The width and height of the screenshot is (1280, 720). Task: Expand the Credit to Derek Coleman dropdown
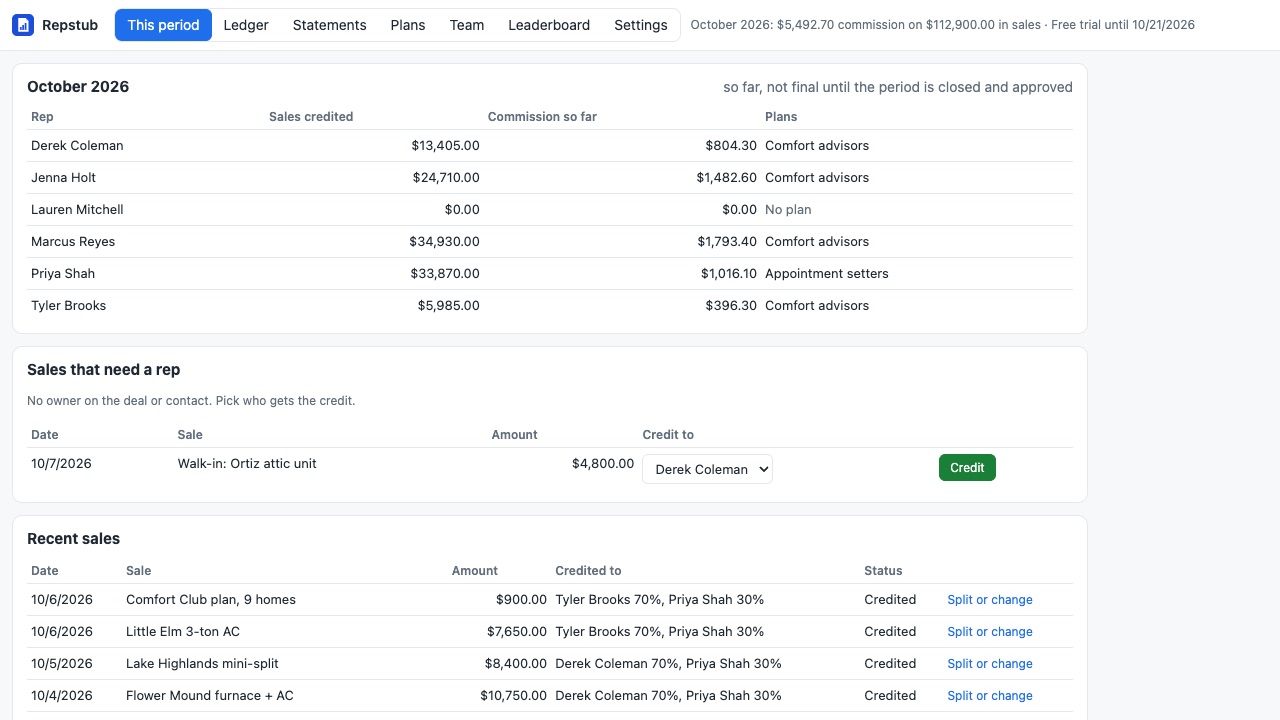tap(707, 469)
